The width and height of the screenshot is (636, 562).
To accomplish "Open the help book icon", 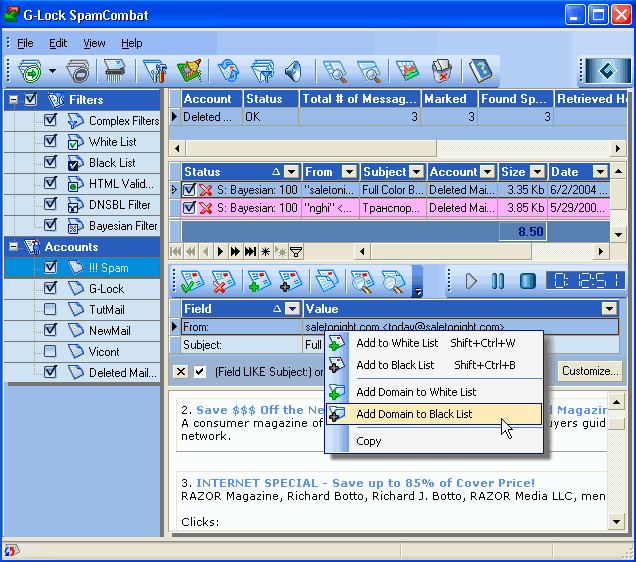I will click(x=480, y=71).
